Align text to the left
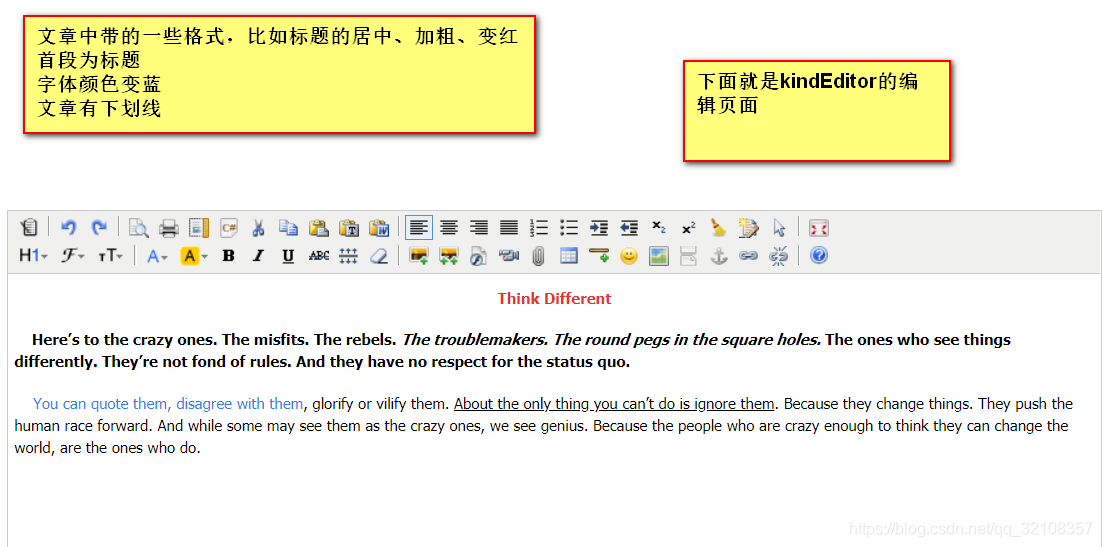The width and height of the screenshot is (1102, 547). click(419, 228)
